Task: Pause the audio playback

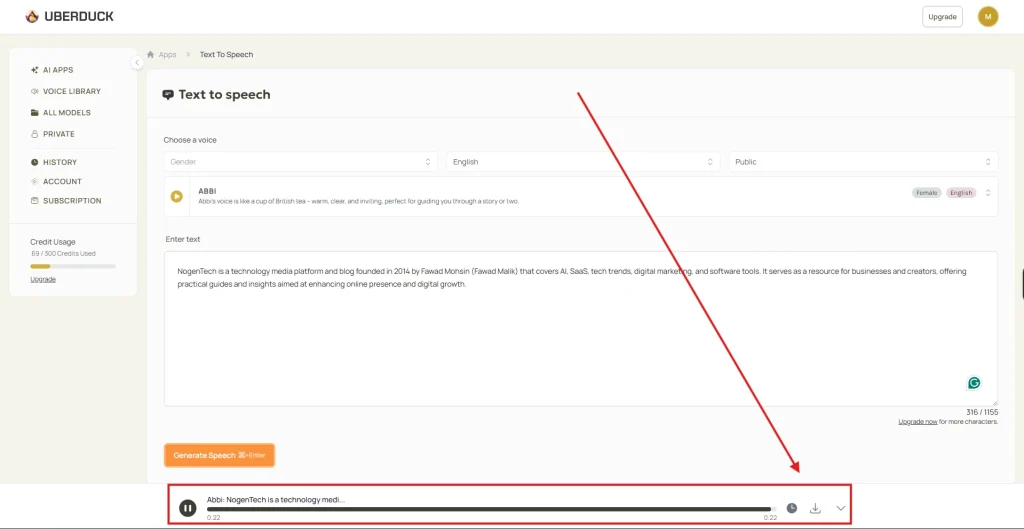Action: click(x=187, y=508)
